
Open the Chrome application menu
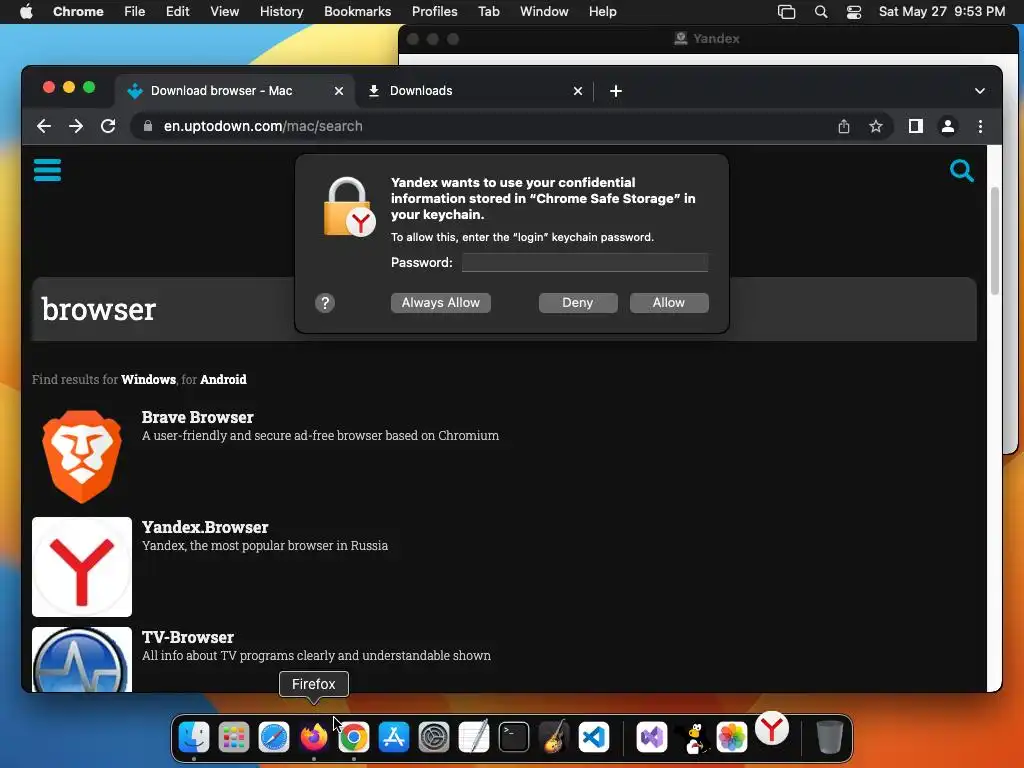pos(78,12)
